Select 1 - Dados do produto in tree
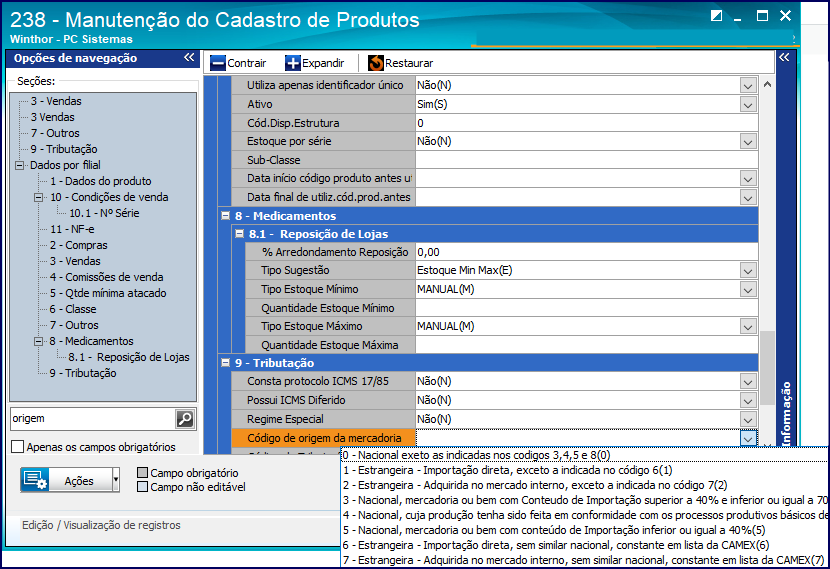 (101, 181)
